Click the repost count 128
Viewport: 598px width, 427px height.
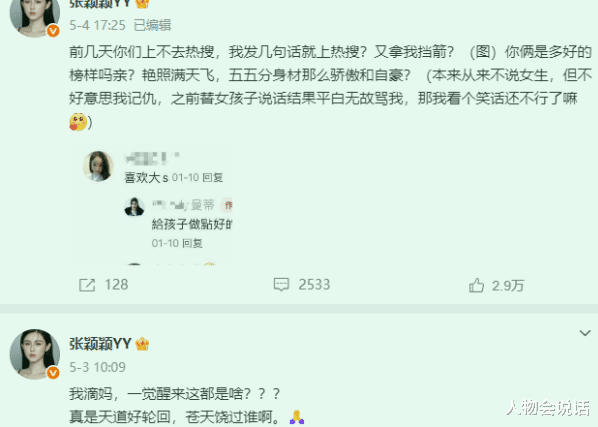tap(116, 285)
